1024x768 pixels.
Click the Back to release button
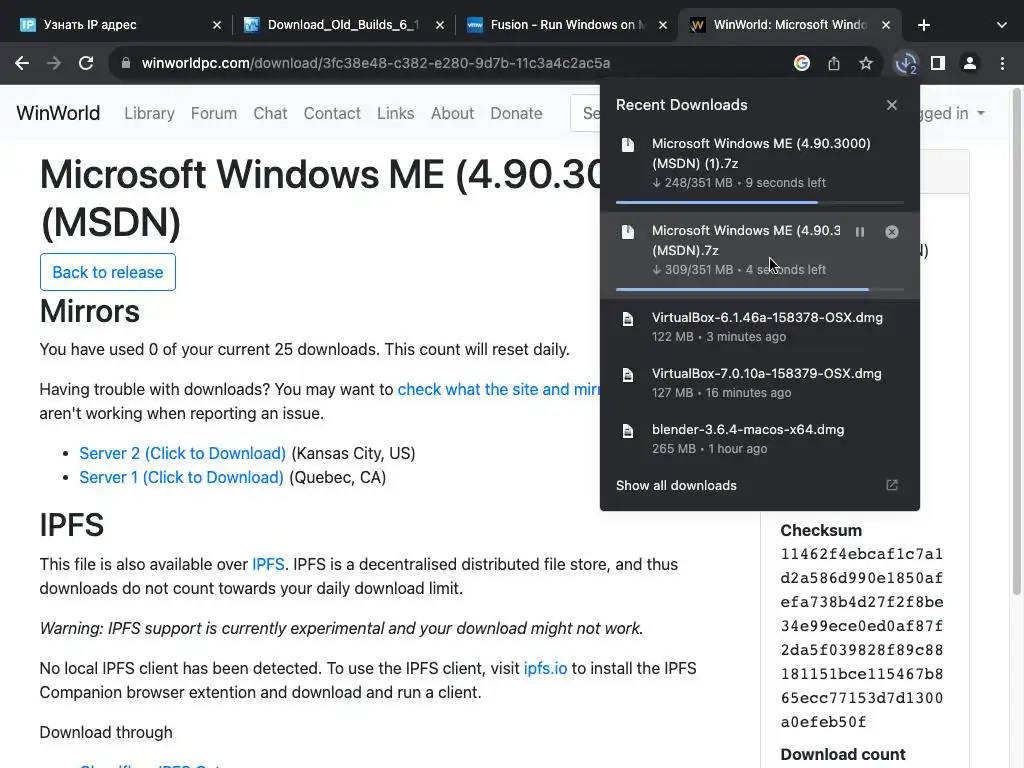(x=108, y=272)
